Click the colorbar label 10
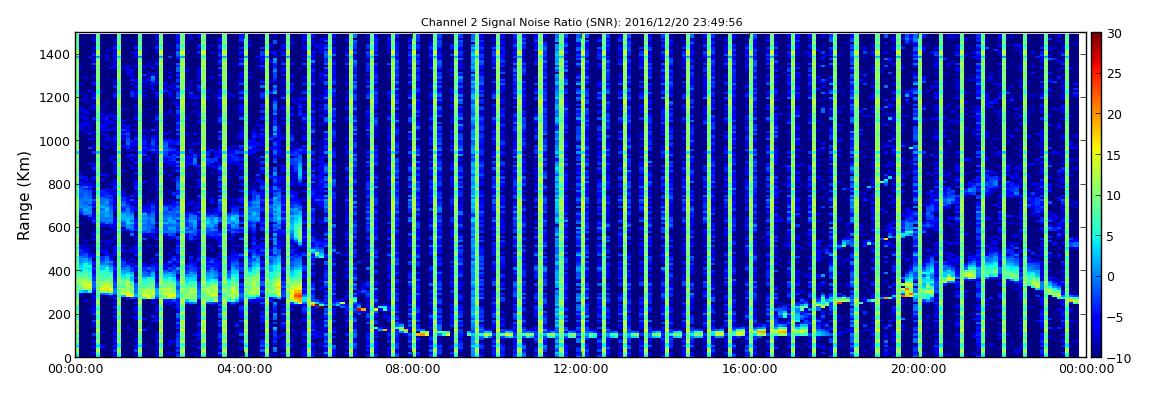 1115,196
